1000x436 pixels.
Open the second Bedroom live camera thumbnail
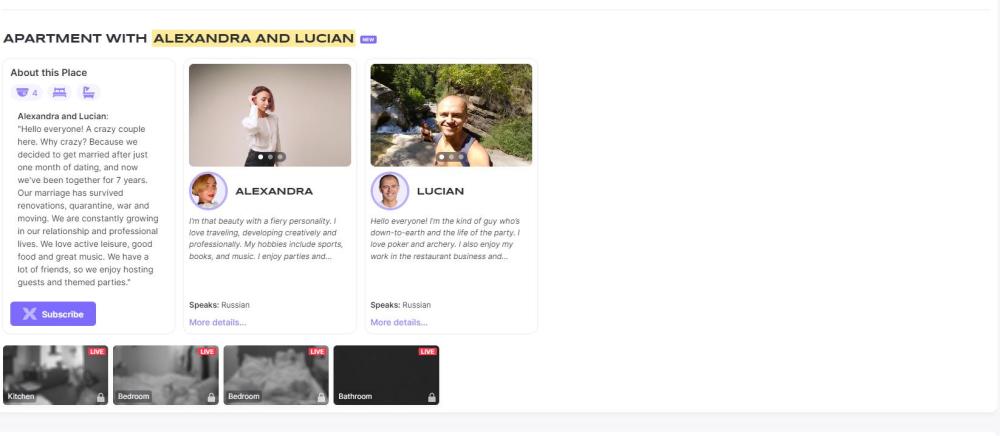(276, 375)
